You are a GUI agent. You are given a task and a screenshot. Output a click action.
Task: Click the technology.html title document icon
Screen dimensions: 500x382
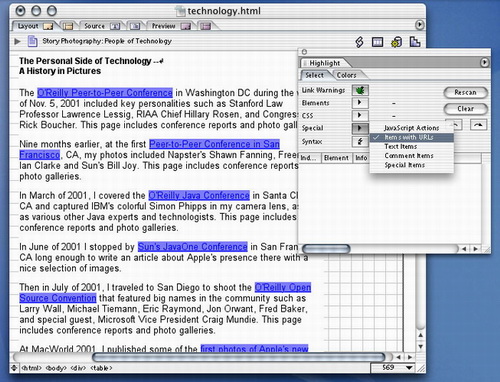(181, 11)
